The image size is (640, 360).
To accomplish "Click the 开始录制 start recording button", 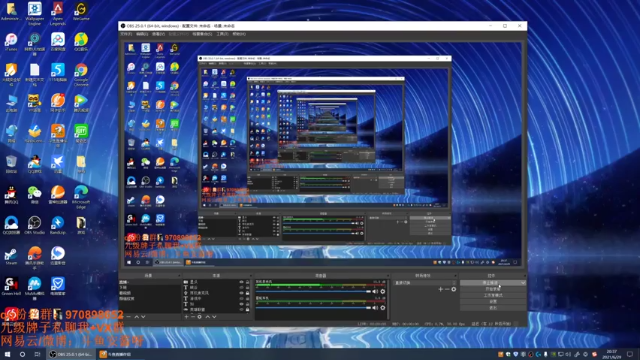I will point(493,289).
